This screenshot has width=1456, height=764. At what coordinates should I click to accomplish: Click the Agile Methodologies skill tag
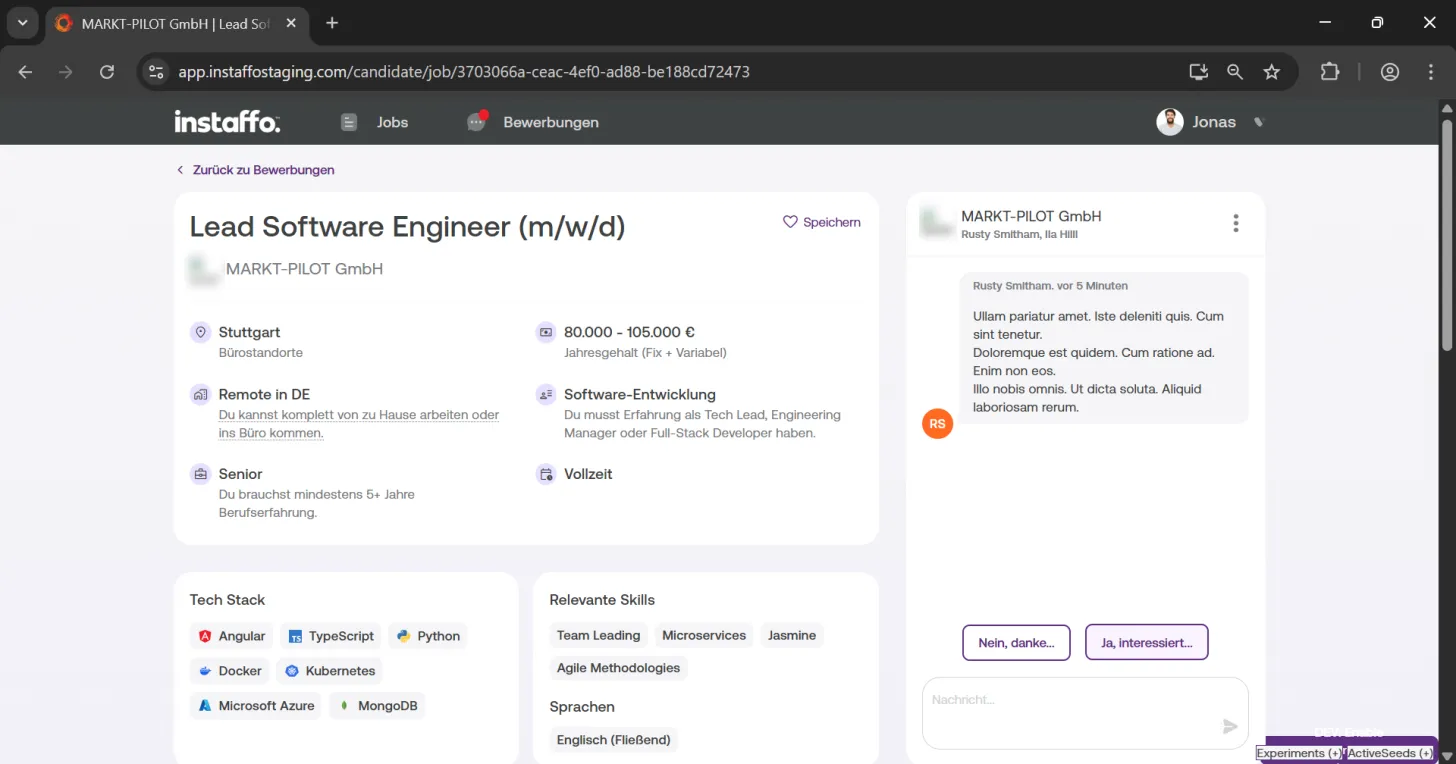tap(618, 668)
